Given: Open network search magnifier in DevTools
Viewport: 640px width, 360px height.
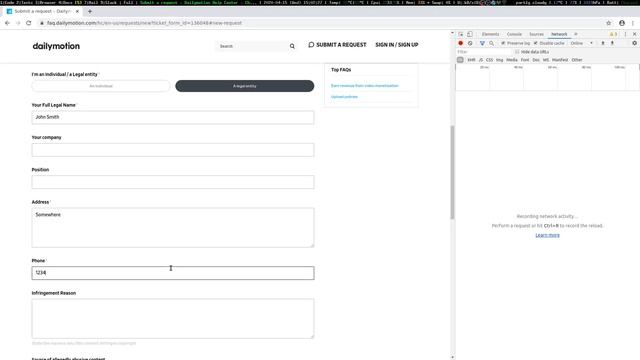Looking at the screenshot, I should click(x=491, y=43).
